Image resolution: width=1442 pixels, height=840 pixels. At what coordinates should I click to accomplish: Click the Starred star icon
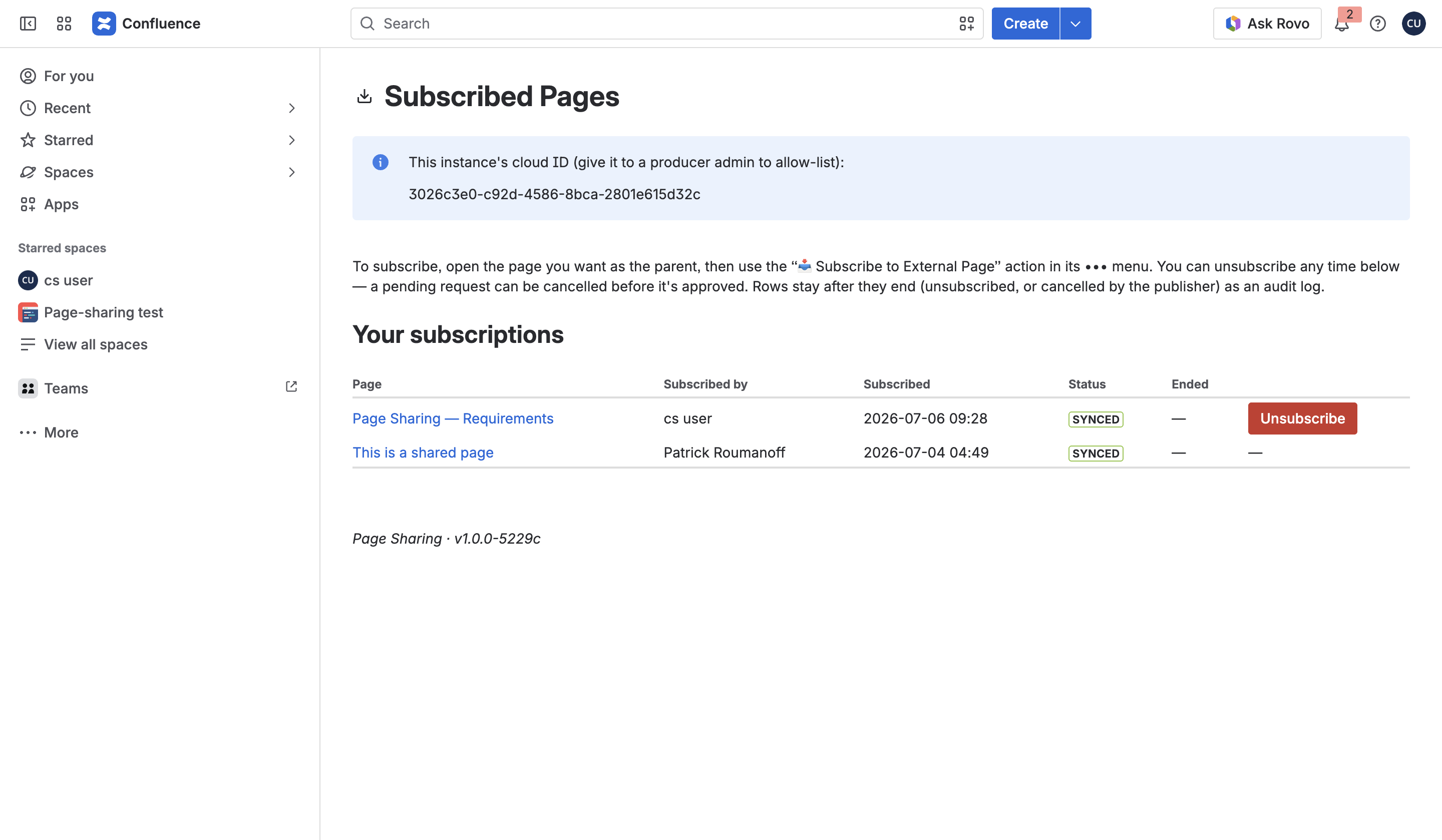point(28,140)
